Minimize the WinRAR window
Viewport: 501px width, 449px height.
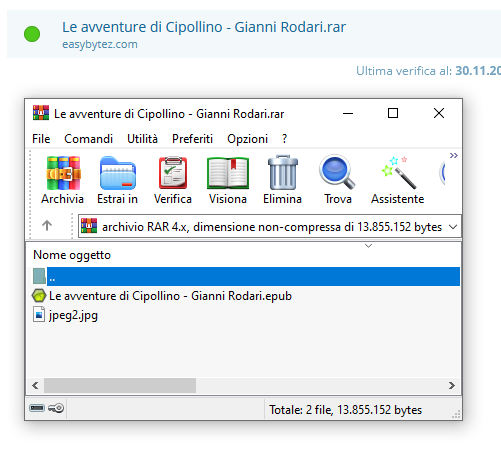pos(348,114)
